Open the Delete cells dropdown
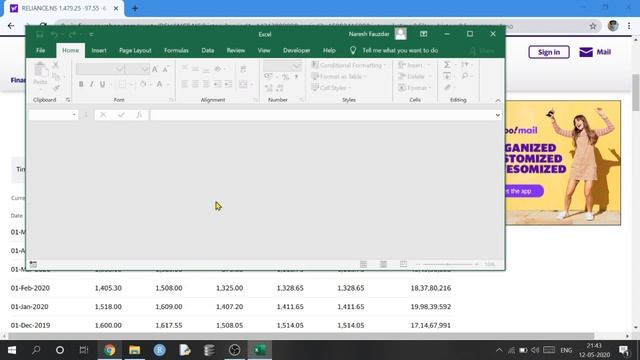The image size is (640, 360). pyautogui.click(x=415, y=76)
